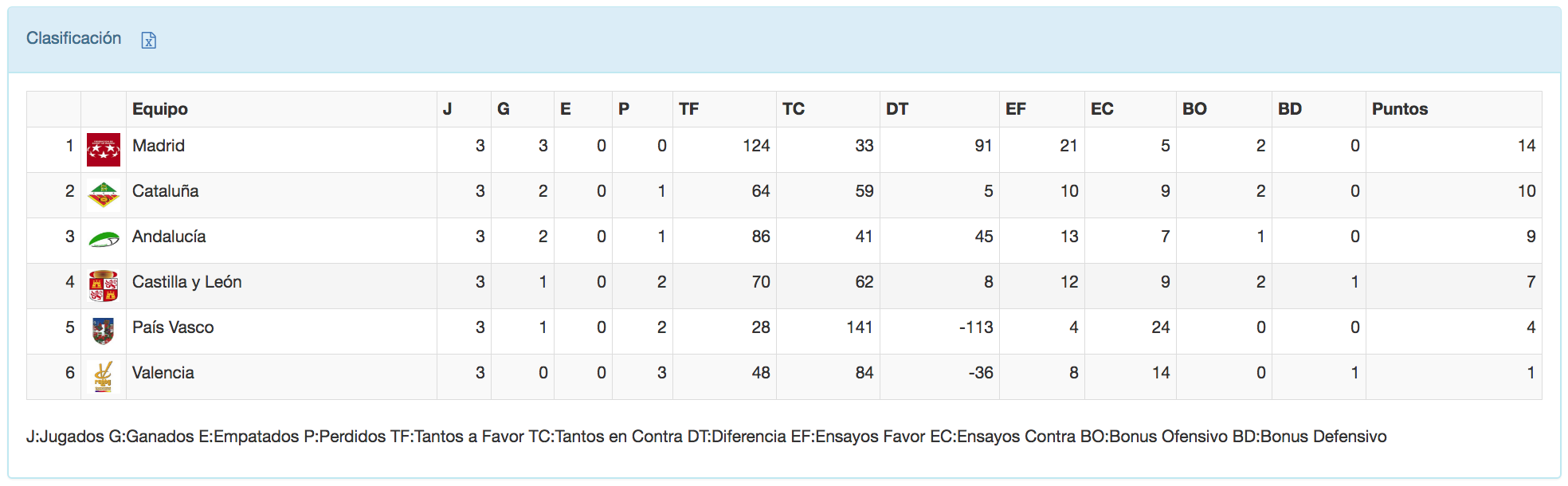Click the Excel export icon beside Clasificación
Image resolution: width=1568 pixels, height=486 pixels.
149,40
